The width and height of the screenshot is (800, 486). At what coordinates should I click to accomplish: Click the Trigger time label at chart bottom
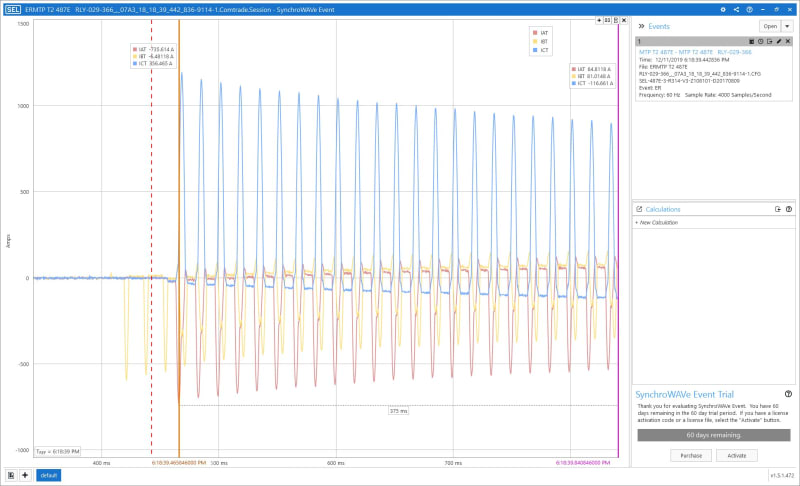(57, 451)
